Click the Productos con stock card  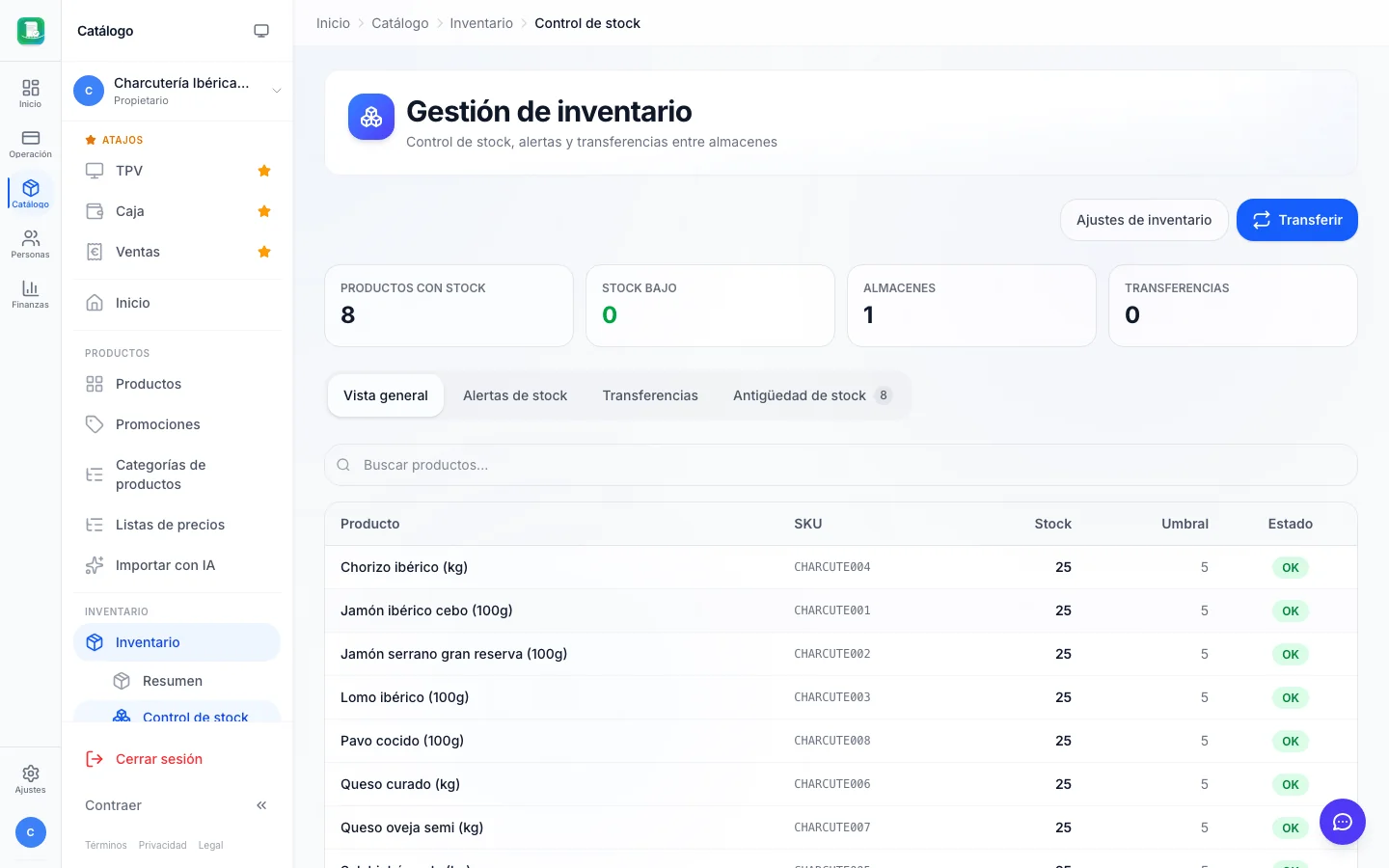(449, 306)
